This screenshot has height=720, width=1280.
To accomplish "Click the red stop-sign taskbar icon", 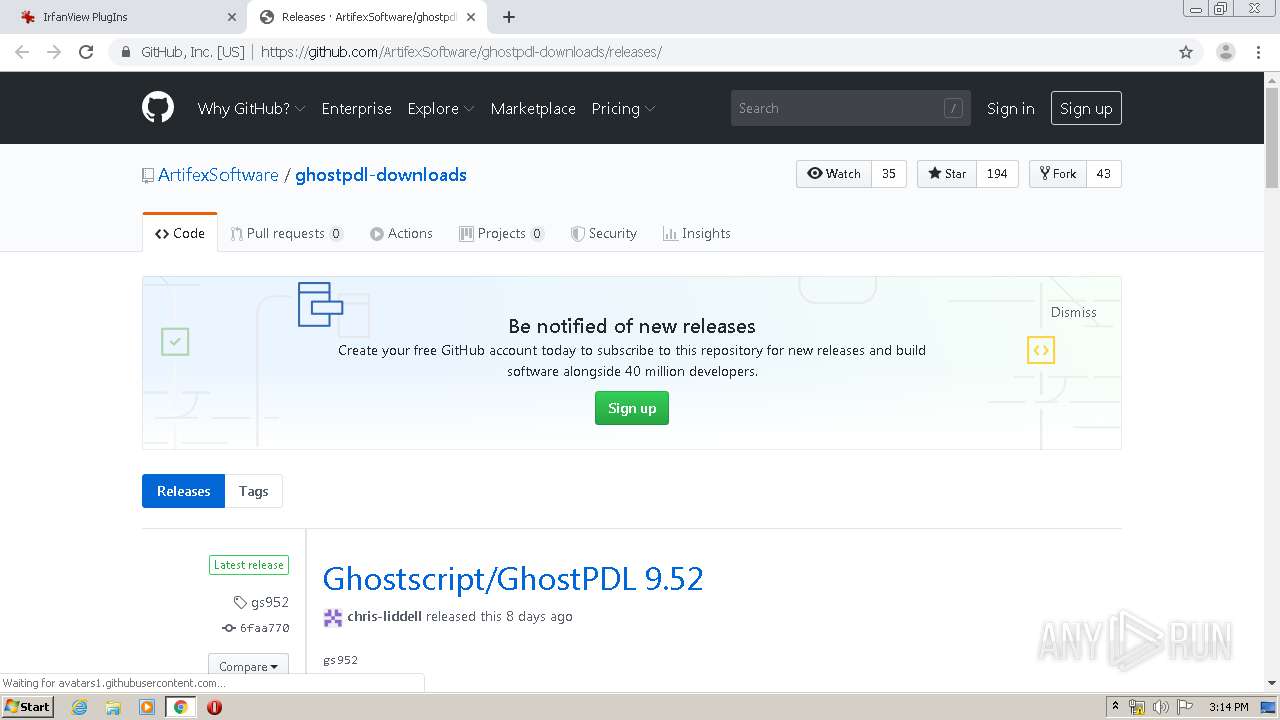I will 214,707.
